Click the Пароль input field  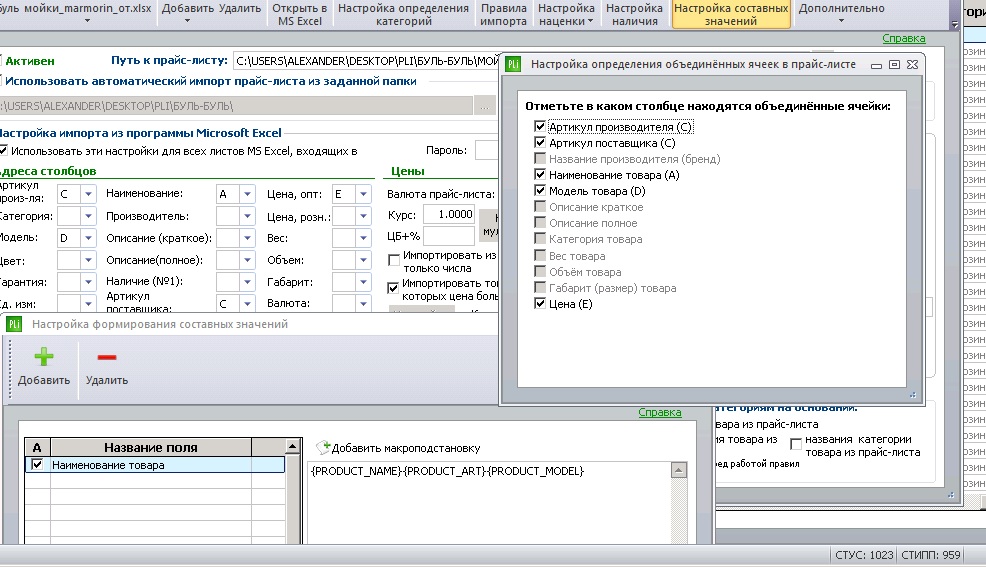pos(487,151)
